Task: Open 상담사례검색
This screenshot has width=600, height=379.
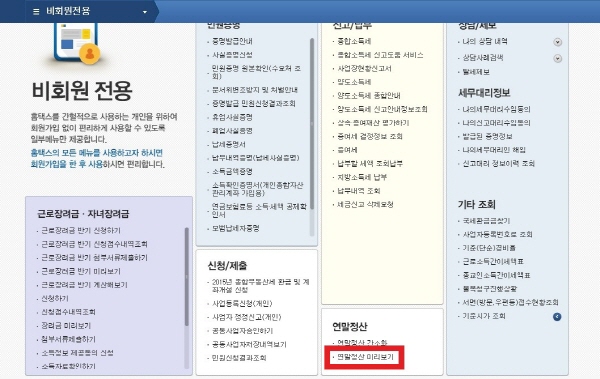Action: point(483,58)
